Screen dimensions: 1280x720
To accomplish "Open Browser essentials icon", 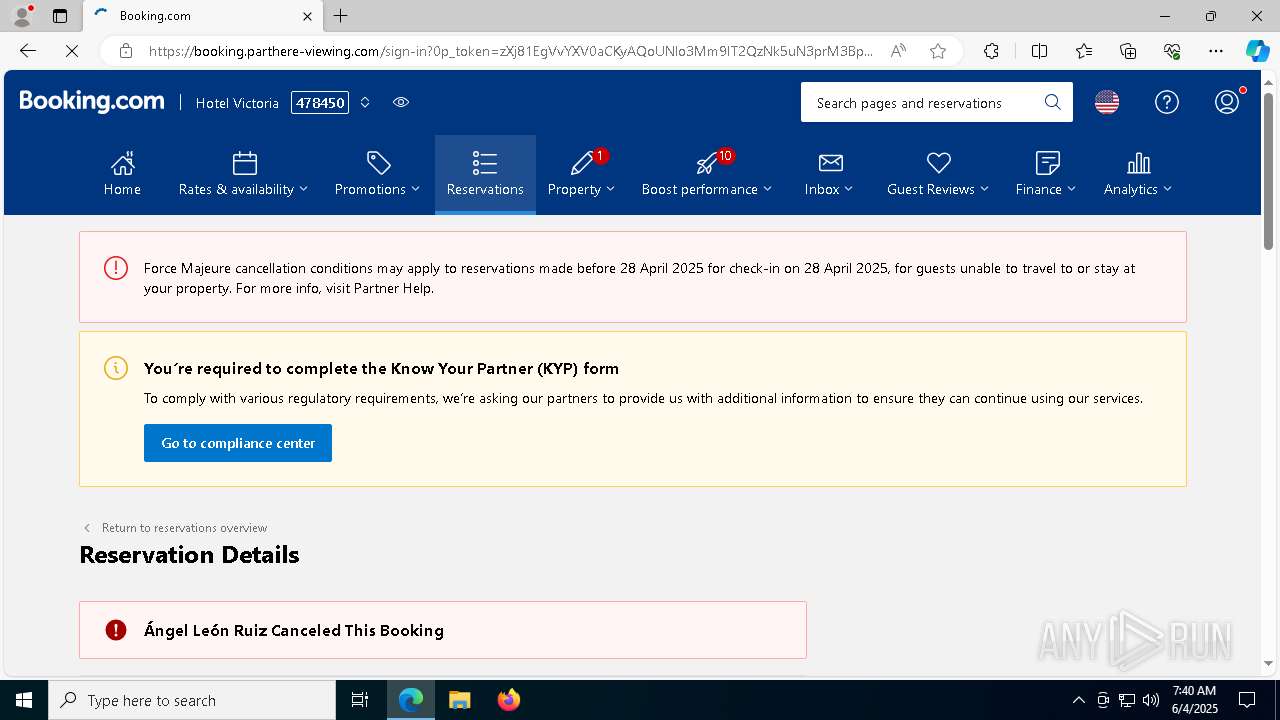I will (1172, 51).
